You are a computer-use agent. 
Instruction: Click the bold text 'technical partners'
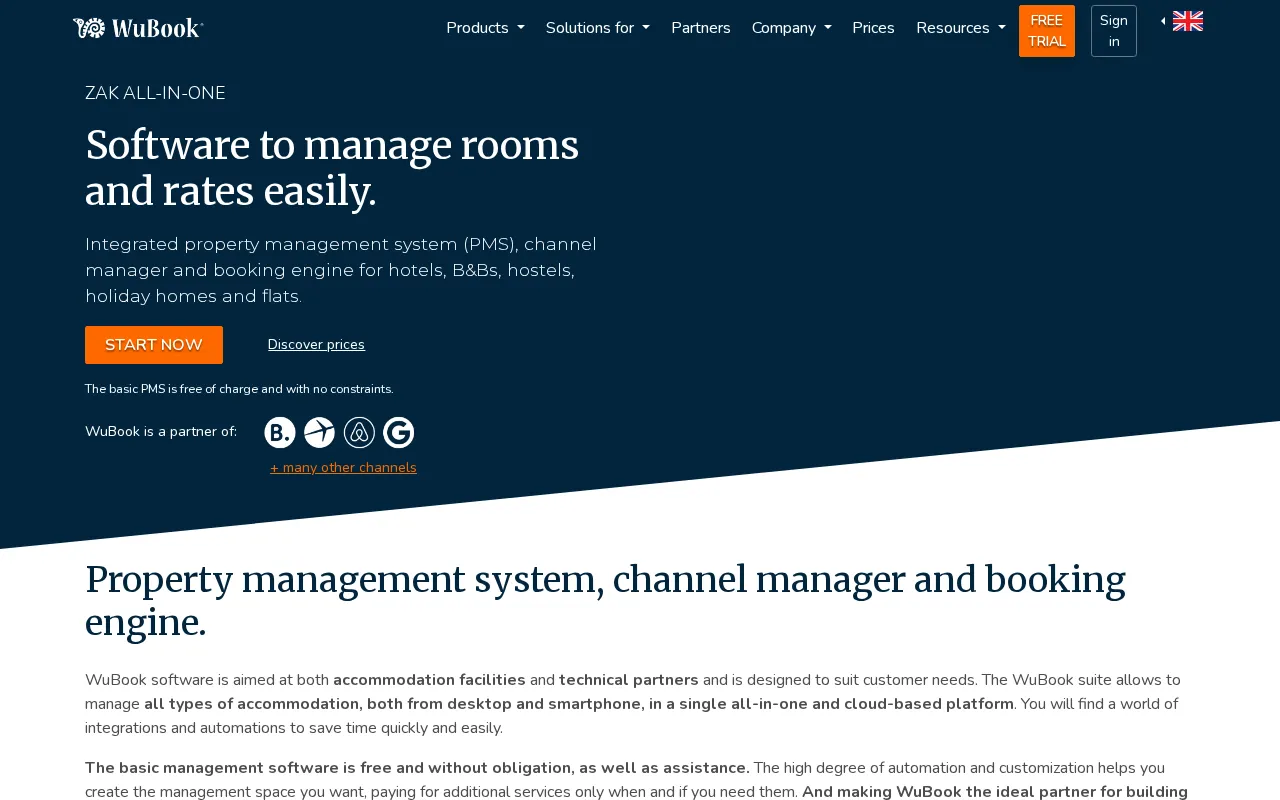(x=629, y=680)
